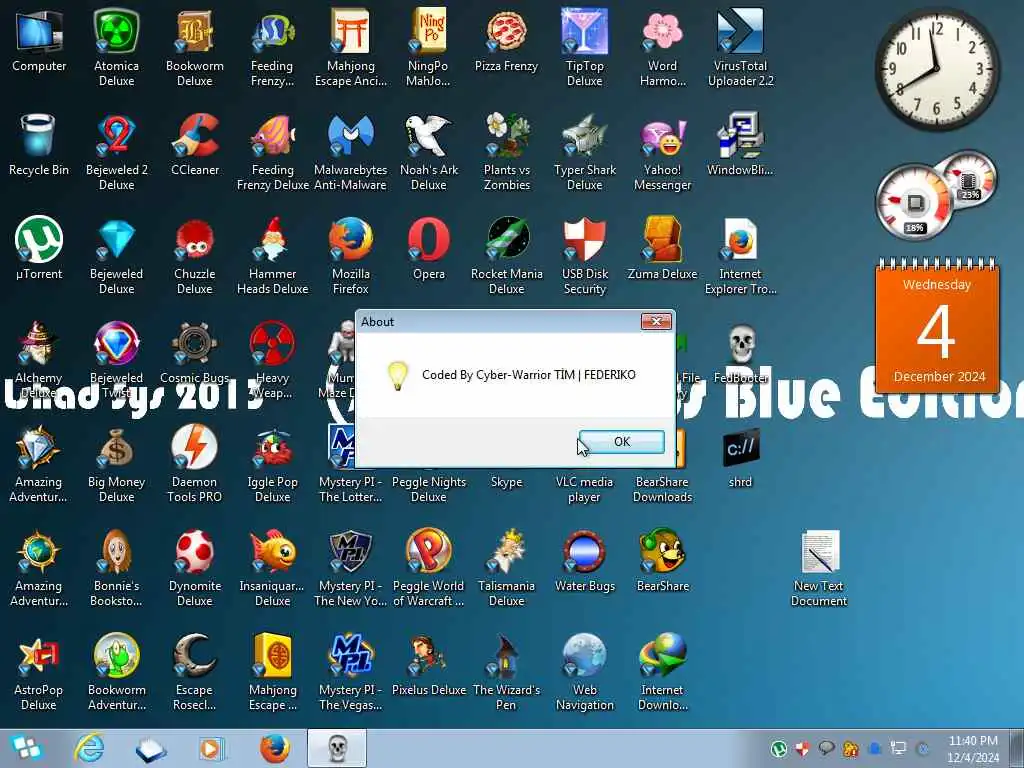This screenshot has height=768, width=1024.
Task: Select the AstroPop Deluxe icon
Action: [39, 673]
